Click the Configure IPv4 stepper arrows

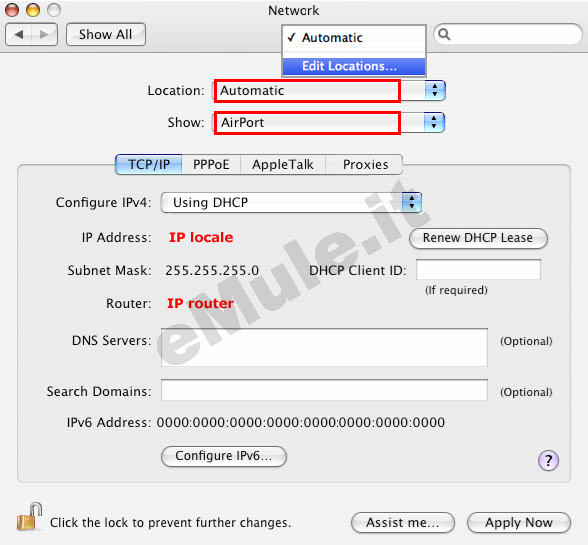(412, 203)
